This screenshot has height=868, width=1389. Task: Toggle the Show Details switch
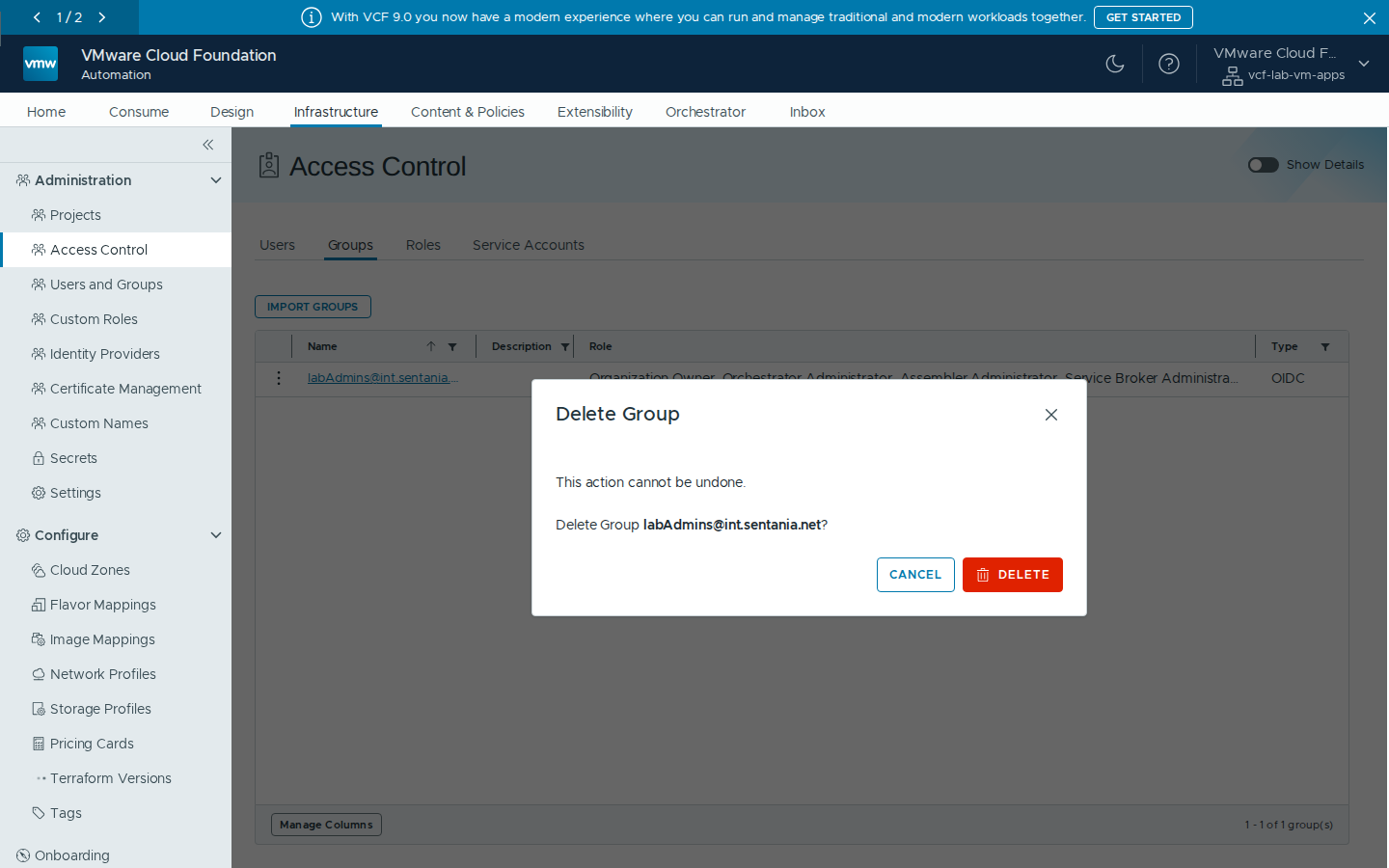coord(1263,165)
